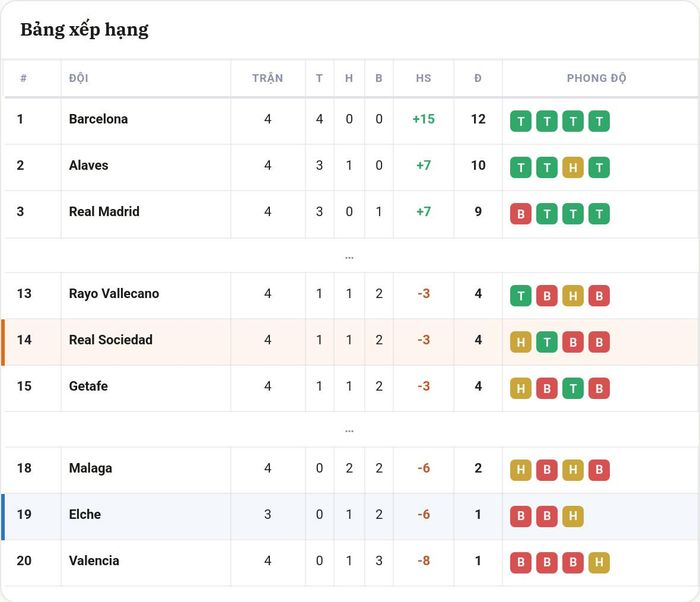Click the yellow H badge in Alaves row

coord(573,167)
